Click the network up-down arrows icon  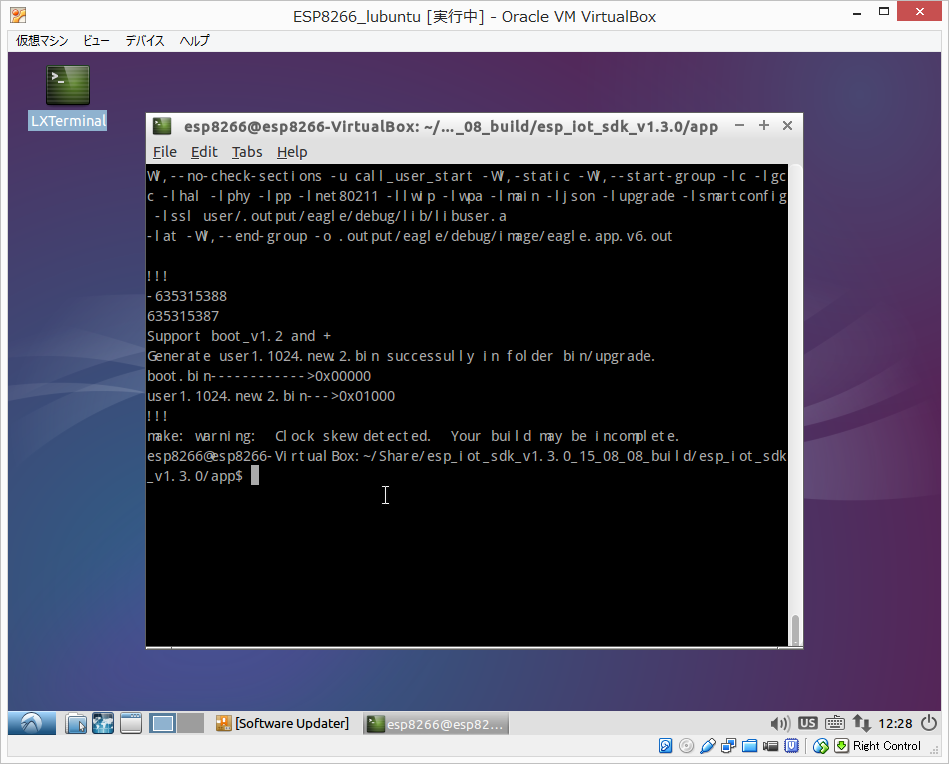861,723
